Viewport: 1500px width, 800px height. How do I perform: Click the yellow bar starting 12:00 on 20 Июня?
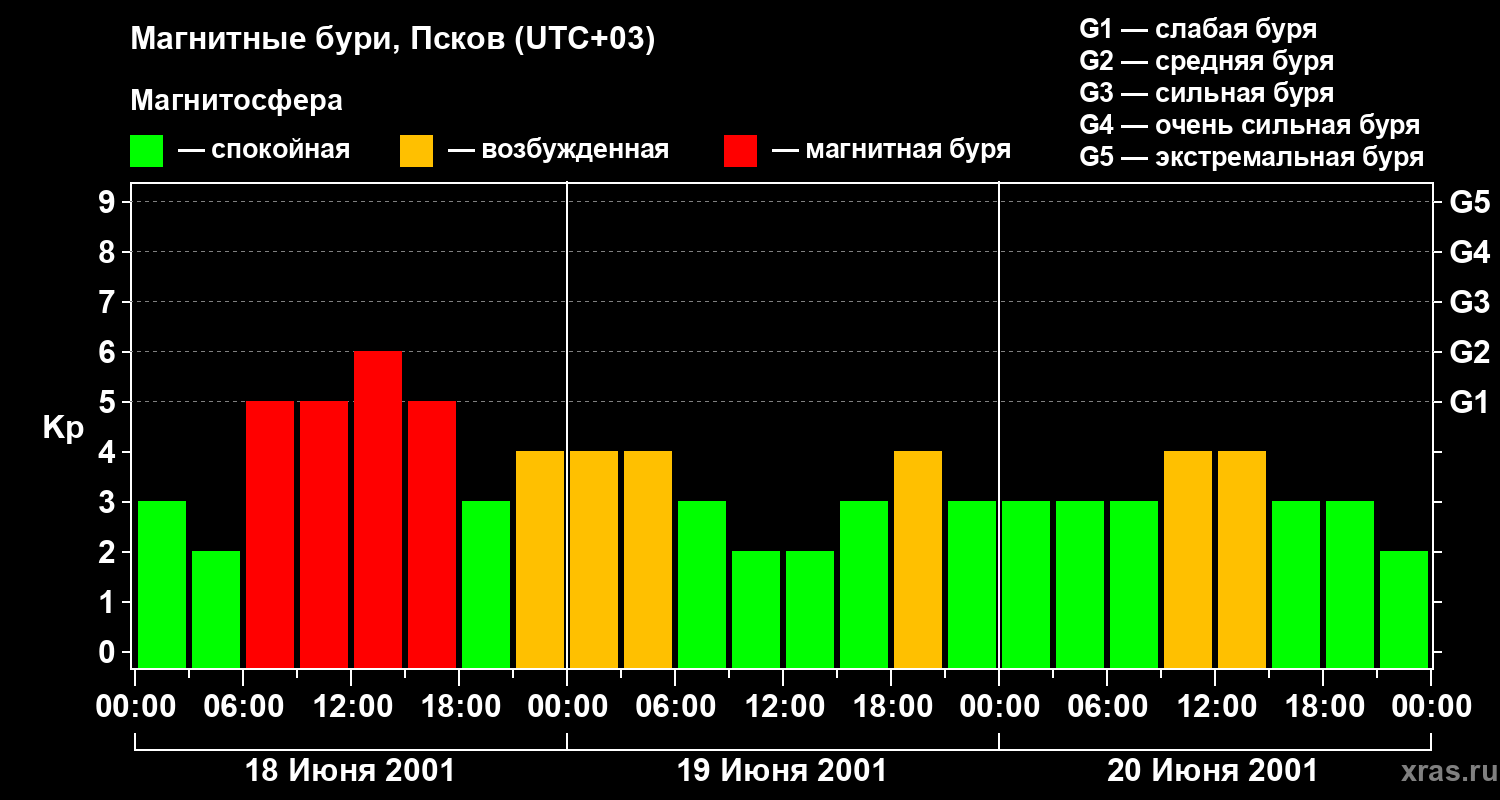pyautogui.click(x=1242, y=559)
